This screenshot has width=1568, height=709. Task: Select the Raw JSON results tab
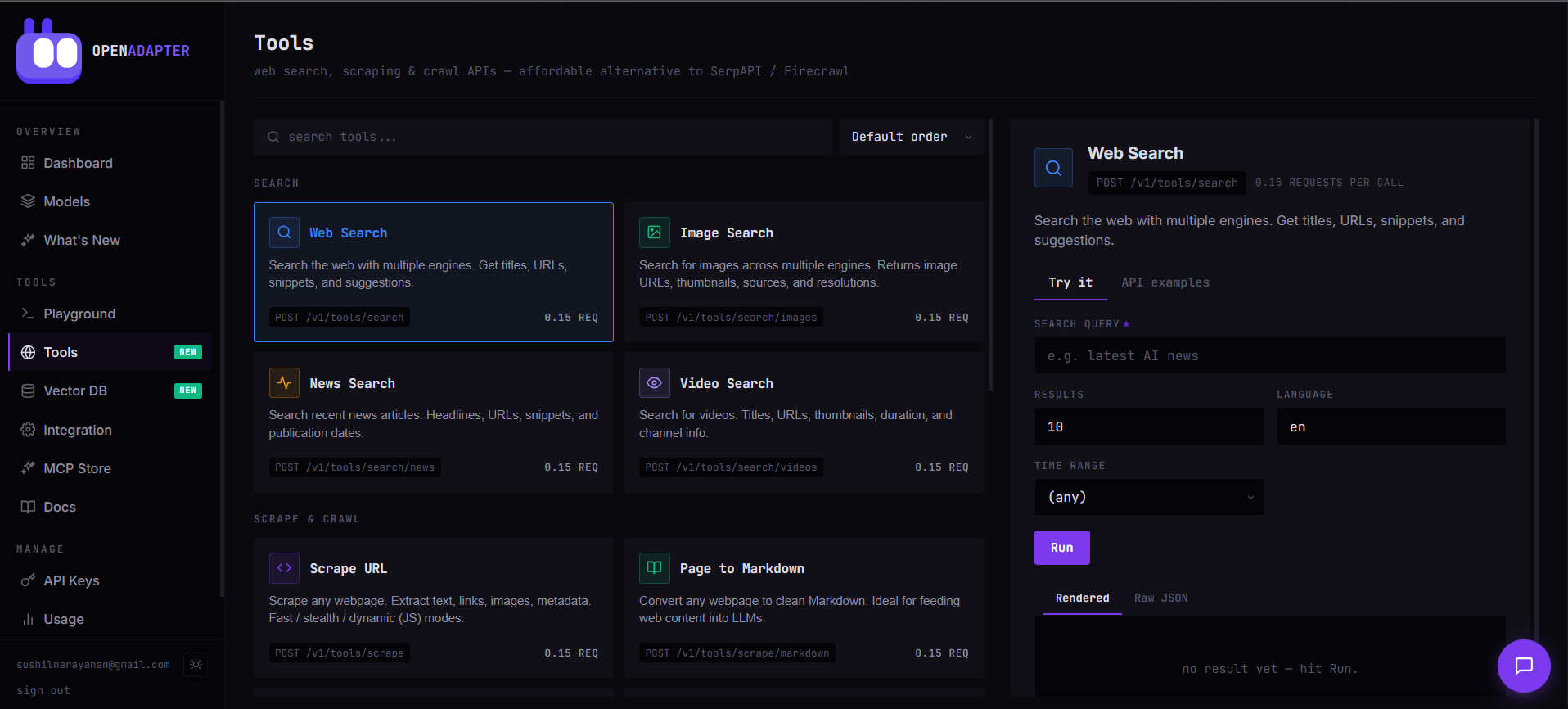pyautogui.click(x=1160, y=598)
